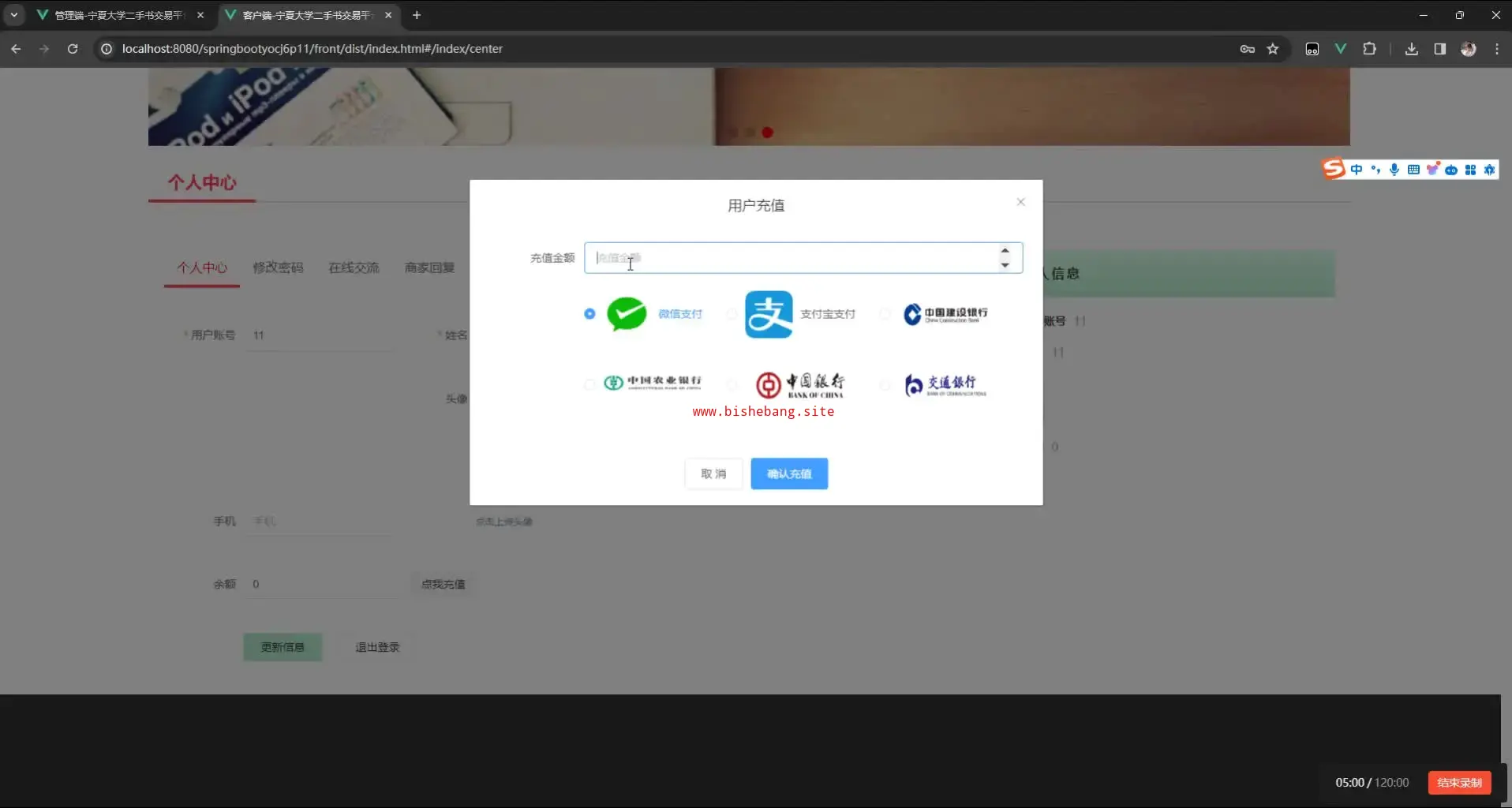Screen dimensions: 1512x808
Task: Click the 微信支付 label text
Action: [x=680, y=314]
